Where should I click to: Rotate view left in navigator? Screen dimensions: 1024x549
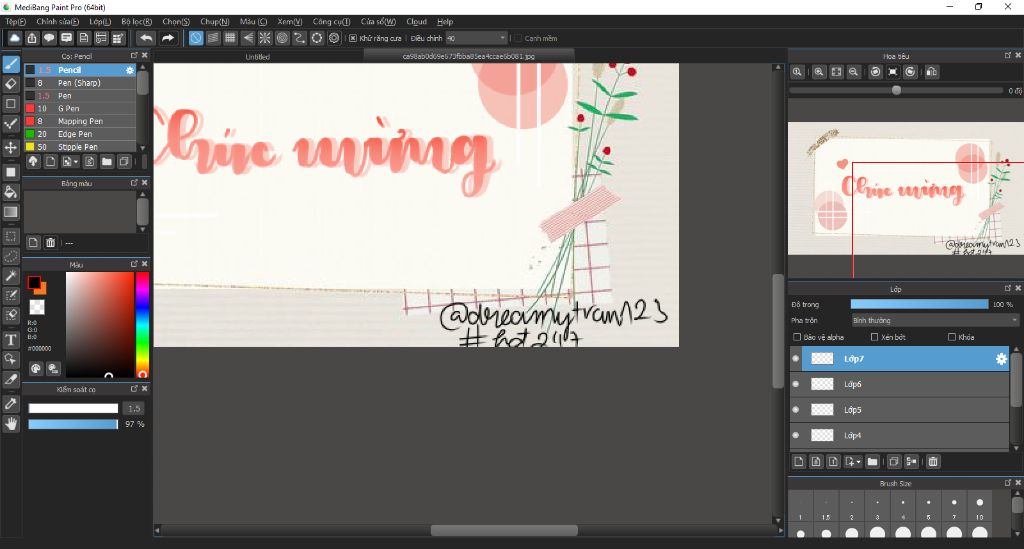tap(876, 72)
